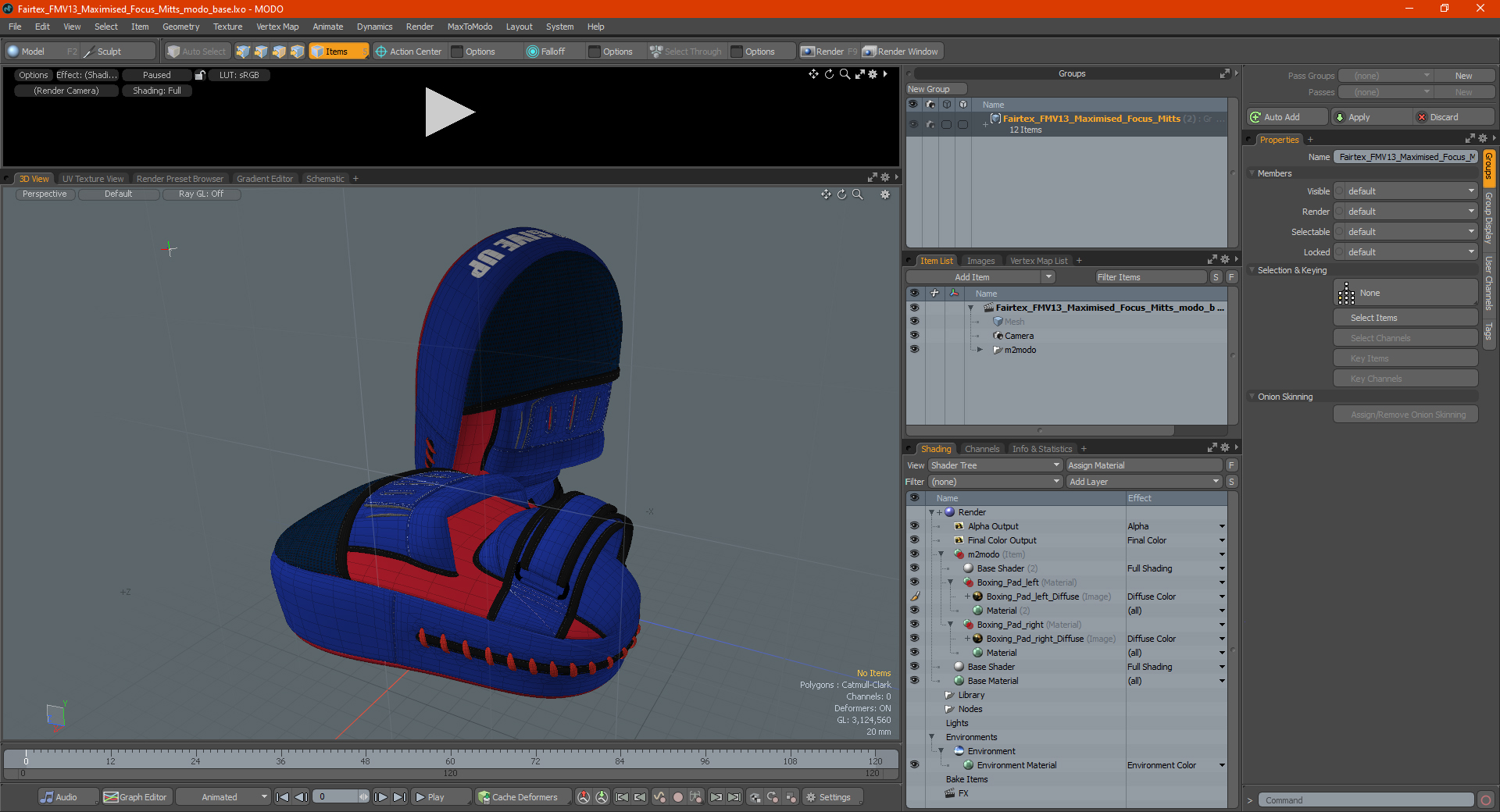Viewport: 1500px width, 812px height.
Task: Click preview pane zoom magnifier icon
Action: click(x=845, y=74)
